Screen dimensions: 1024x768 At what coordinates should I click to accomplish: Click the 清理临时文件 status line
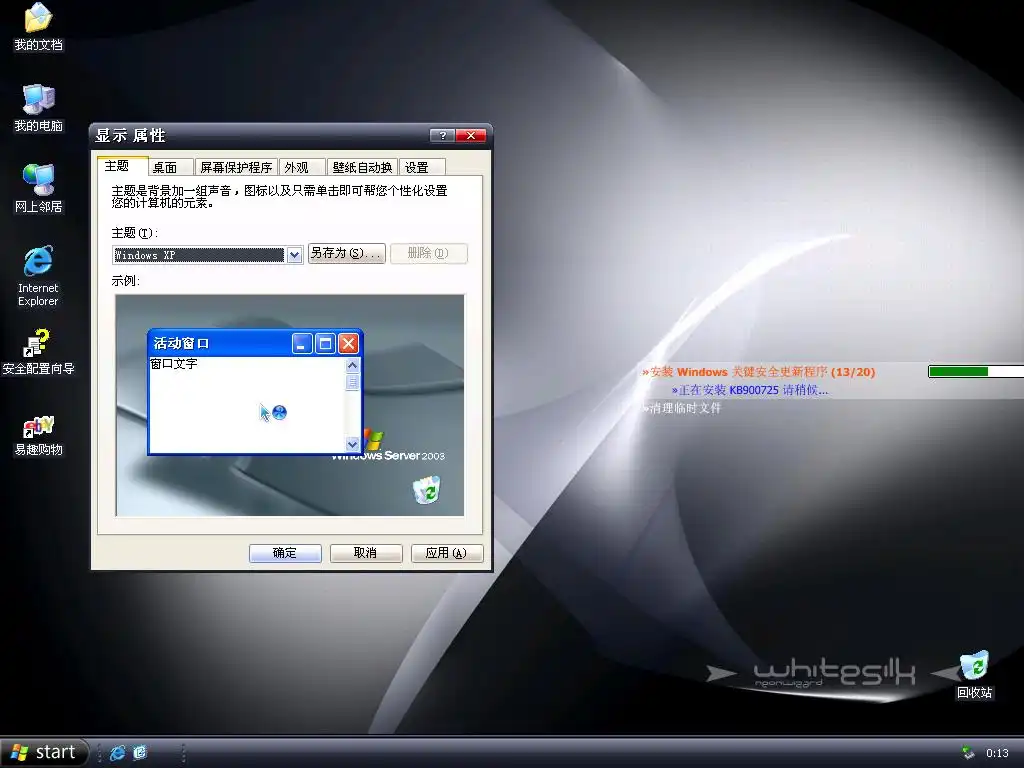pos(682,408)
